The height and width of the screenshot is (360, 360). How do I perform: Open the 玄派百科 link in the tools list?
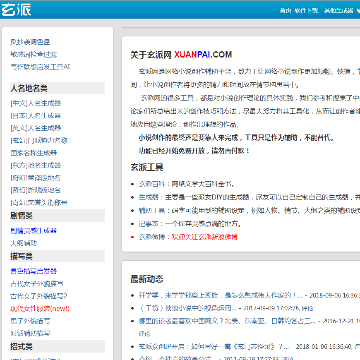coord(152,184)
